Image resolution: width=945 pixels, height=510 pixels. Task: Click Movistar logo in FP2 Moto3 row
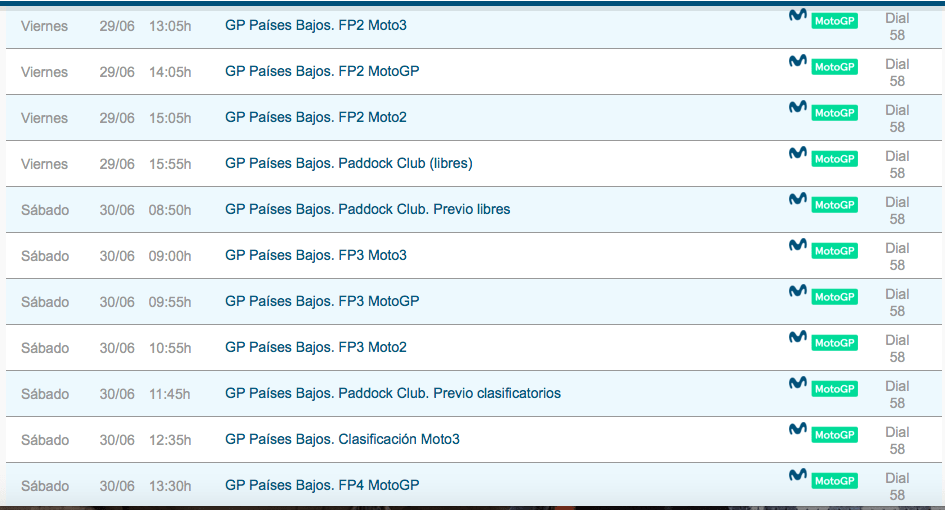[798, 15]
